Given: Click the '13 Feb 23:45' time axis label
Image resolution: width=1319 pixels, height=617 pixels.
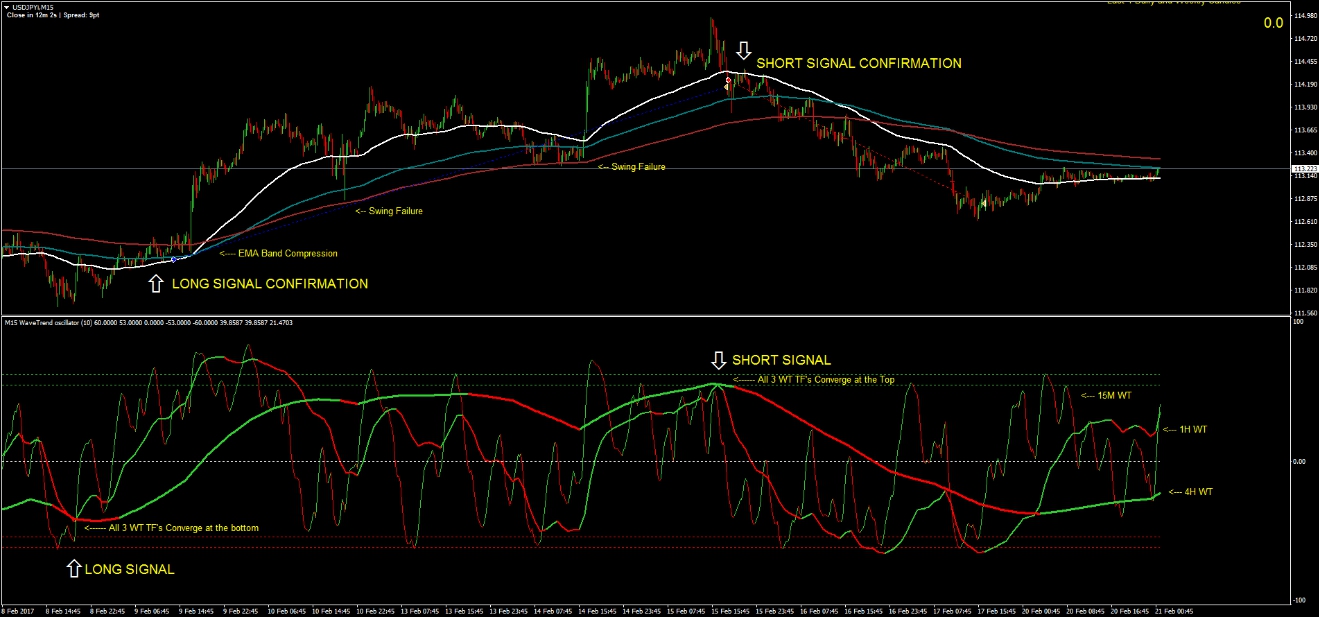Looking at the screenshot, I should pos(507,610).
